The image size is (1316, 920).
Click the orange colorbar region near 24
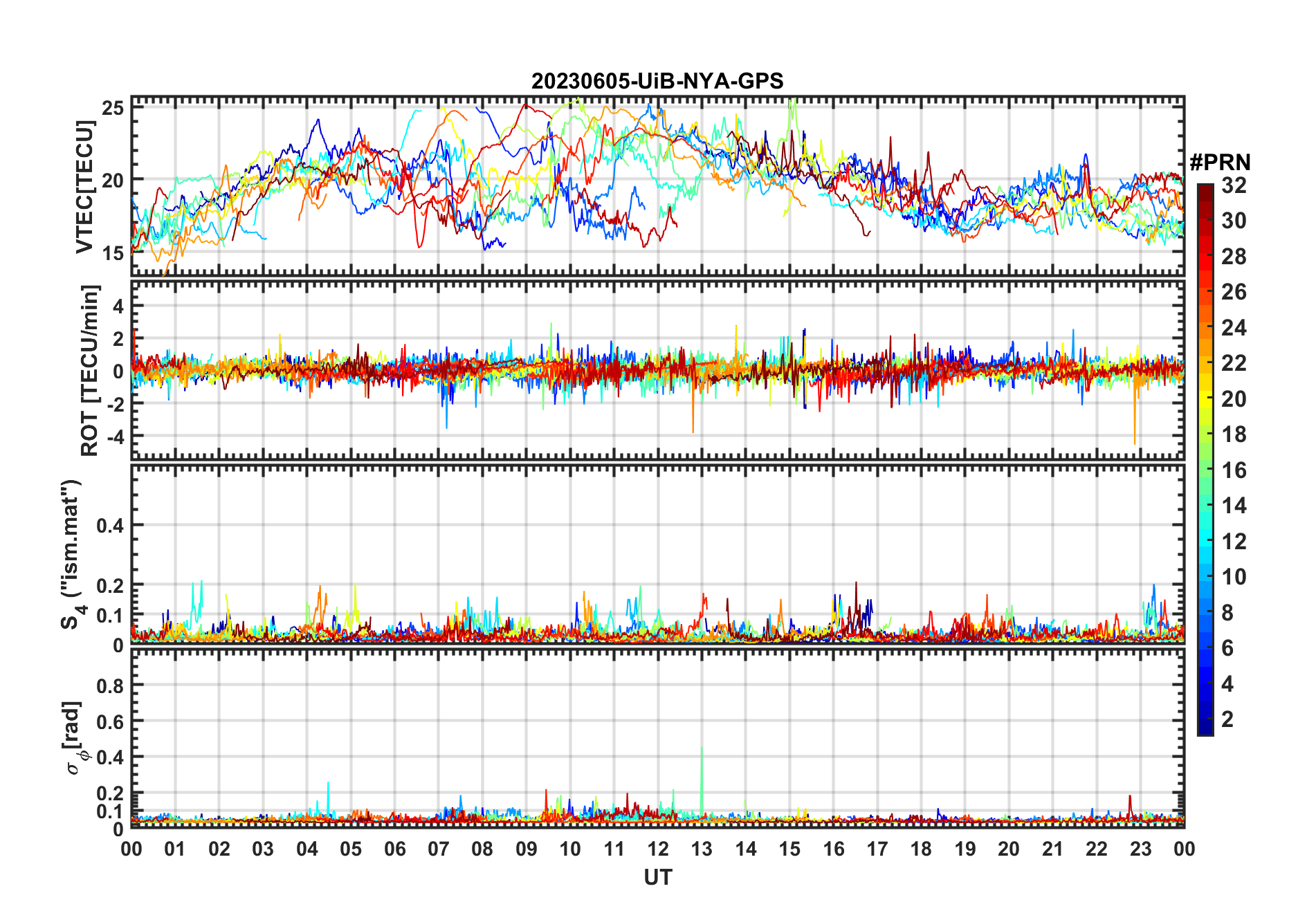(1205, 328)
